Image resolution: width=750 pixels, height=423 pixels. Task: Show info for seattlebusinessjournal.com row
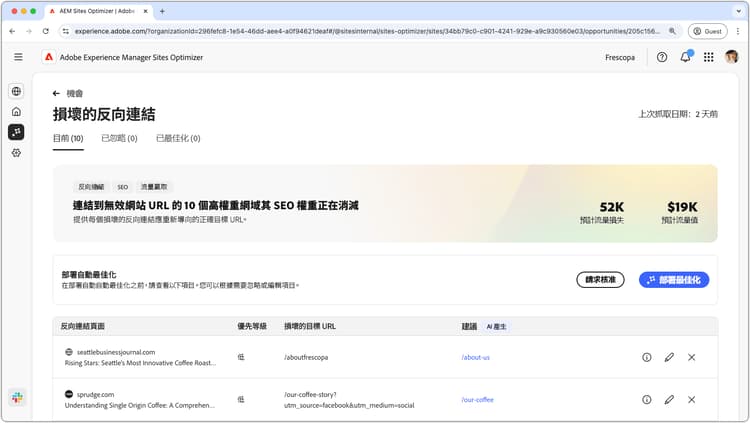tap(647, 357)
